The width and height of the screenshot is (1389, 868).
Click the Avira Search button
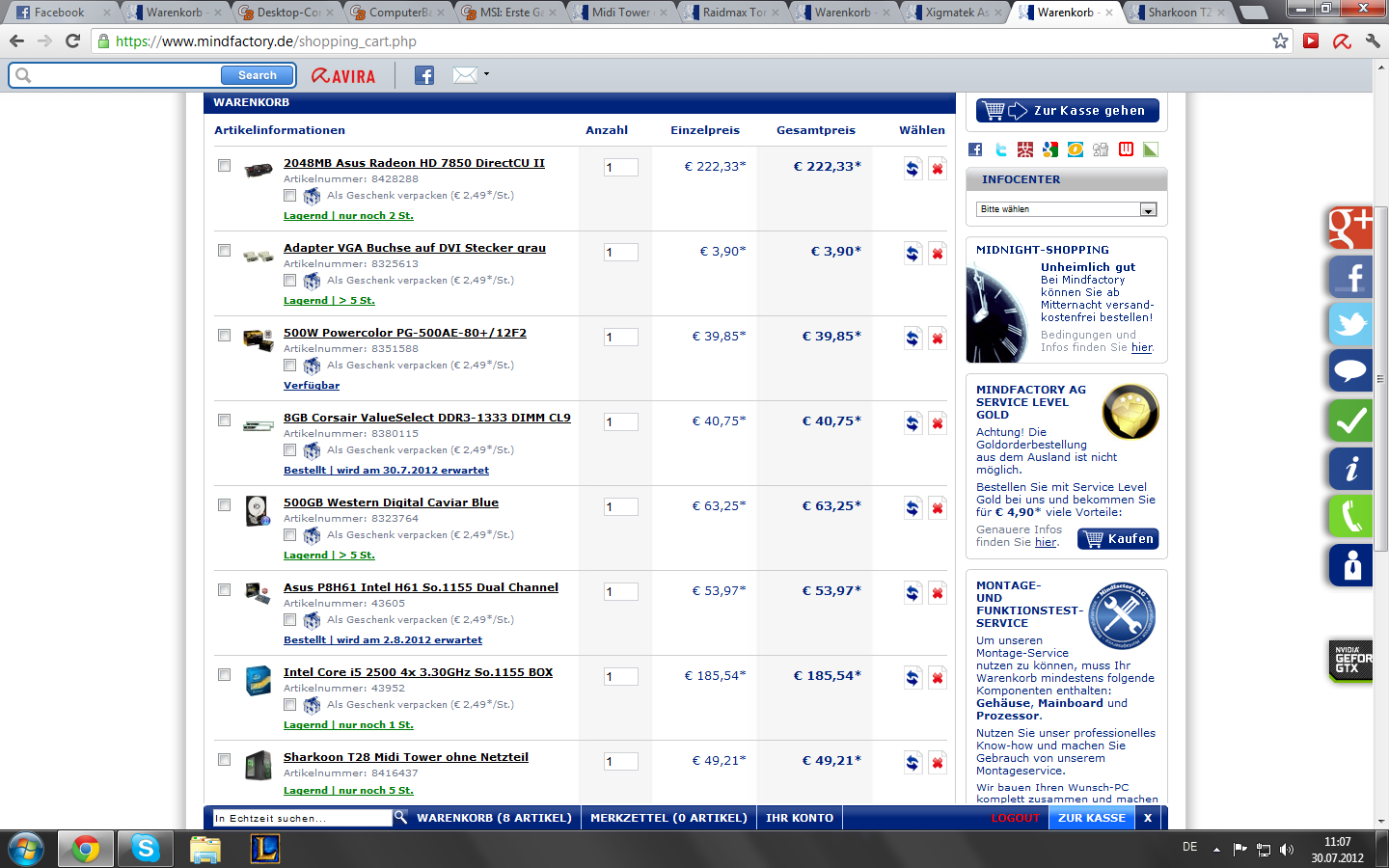click(x=257, y=75)
